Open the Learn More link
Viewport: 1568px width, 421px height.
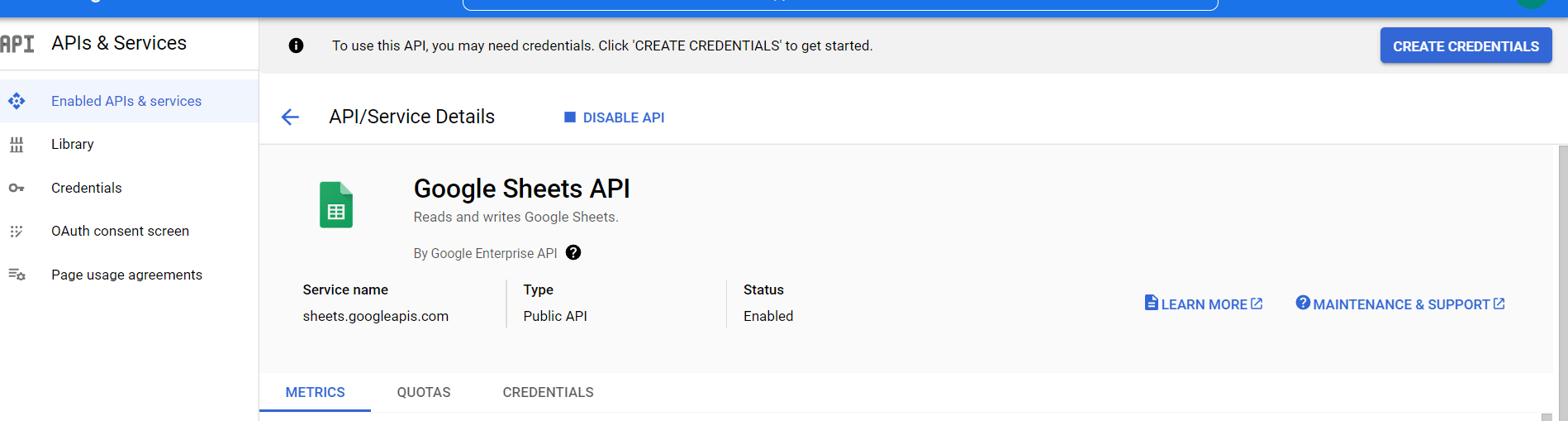coord(1204,304)
